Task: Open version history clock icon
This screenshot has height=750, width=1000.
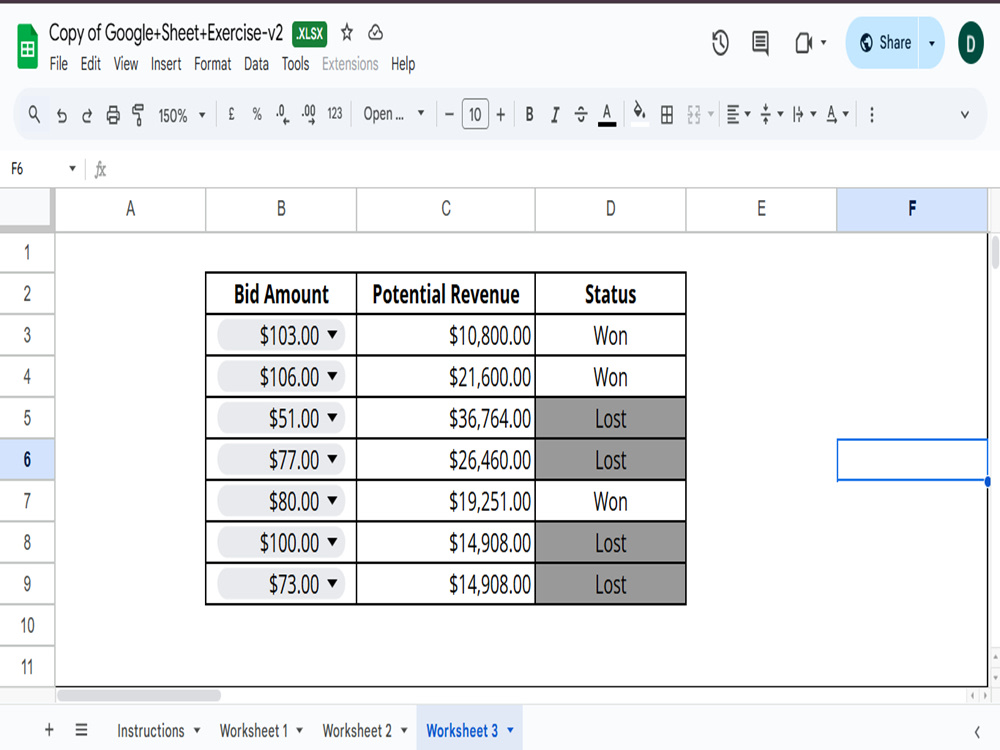Action: tap(720, 43)
